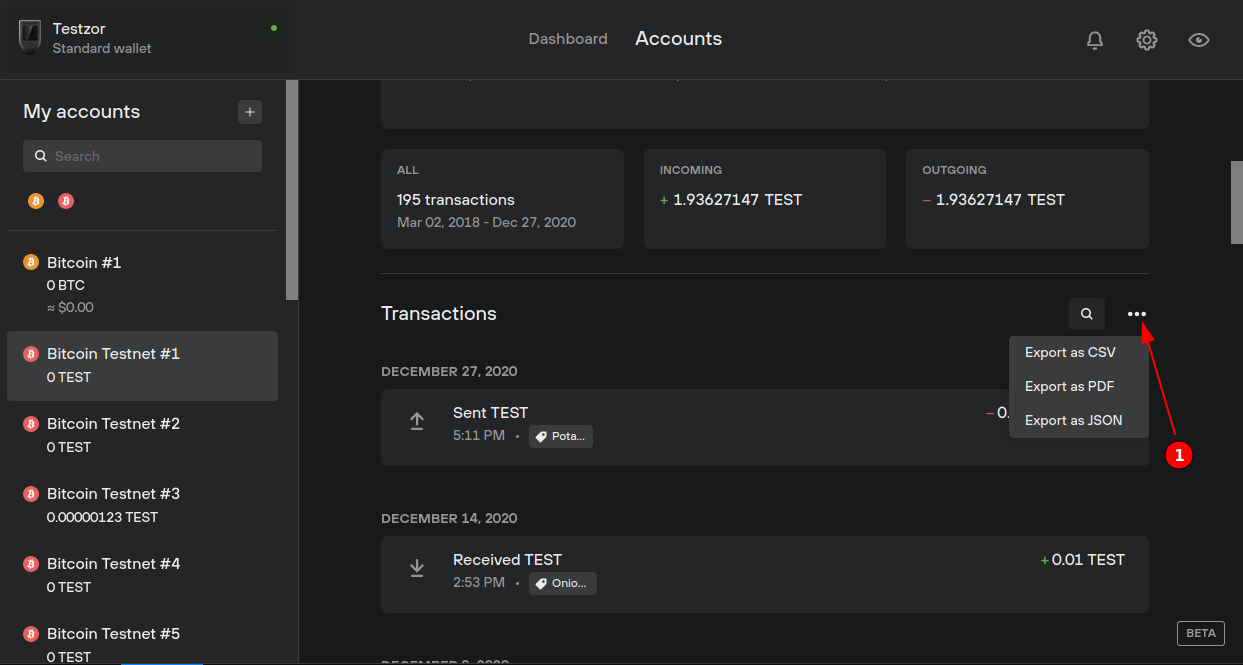Switch to the Dashboard tab

click(x=568, y=39)
